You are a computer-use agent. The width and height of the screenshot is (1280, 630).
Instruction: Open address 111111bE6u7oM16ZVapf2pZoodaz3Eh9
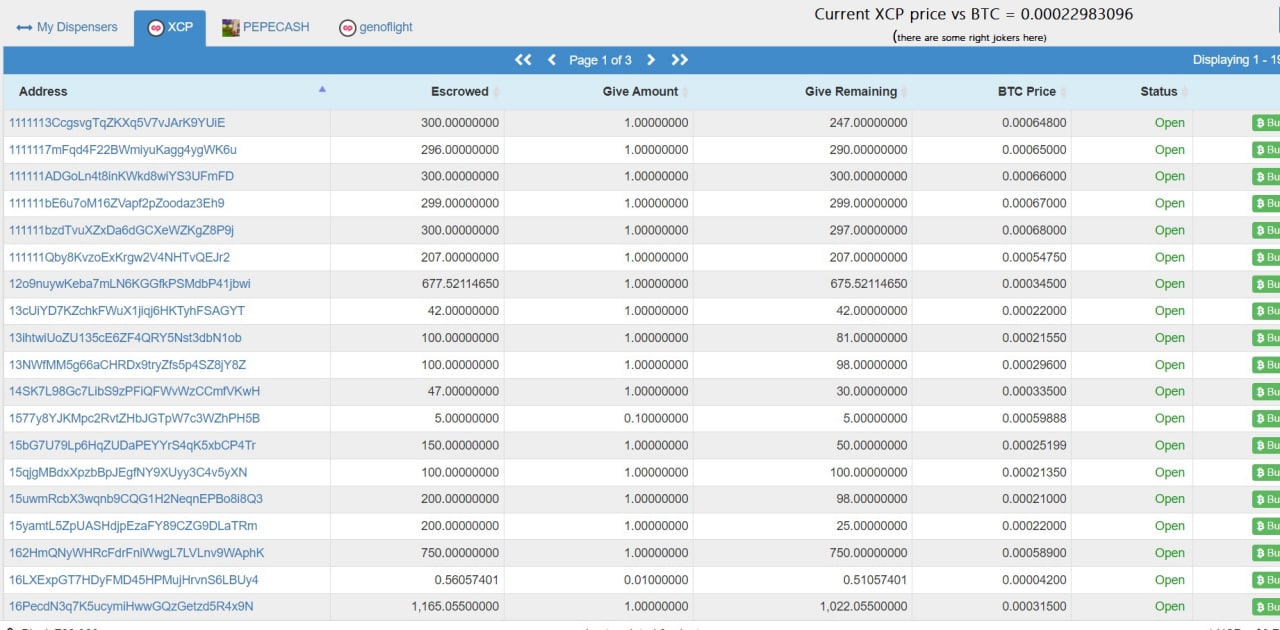[x=117, y=204]
